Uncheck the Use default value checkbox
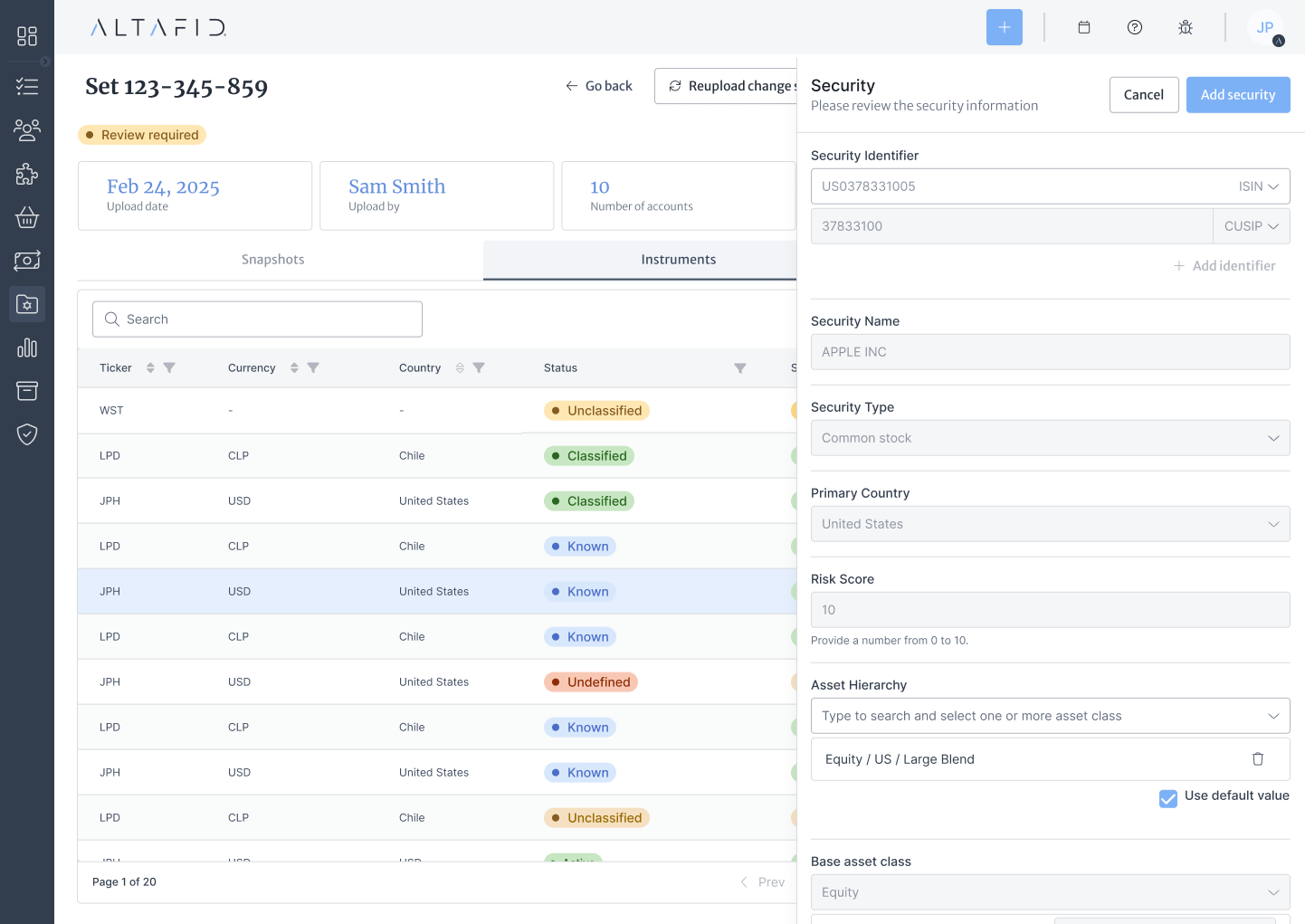 point(1168,797)
